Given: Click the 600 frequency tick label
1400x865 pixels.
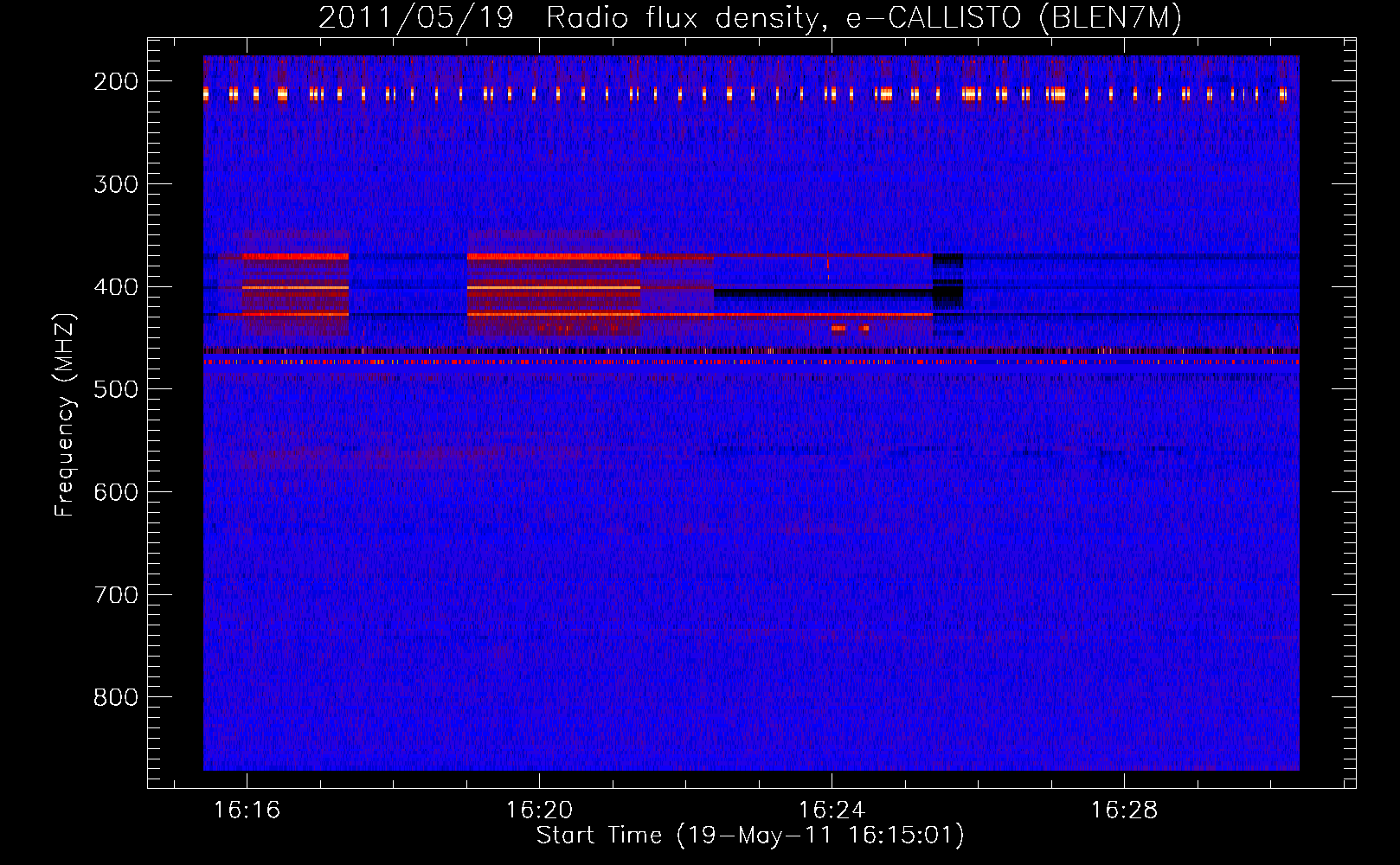Looking at the screenshot, I should (x=116, y=492).
